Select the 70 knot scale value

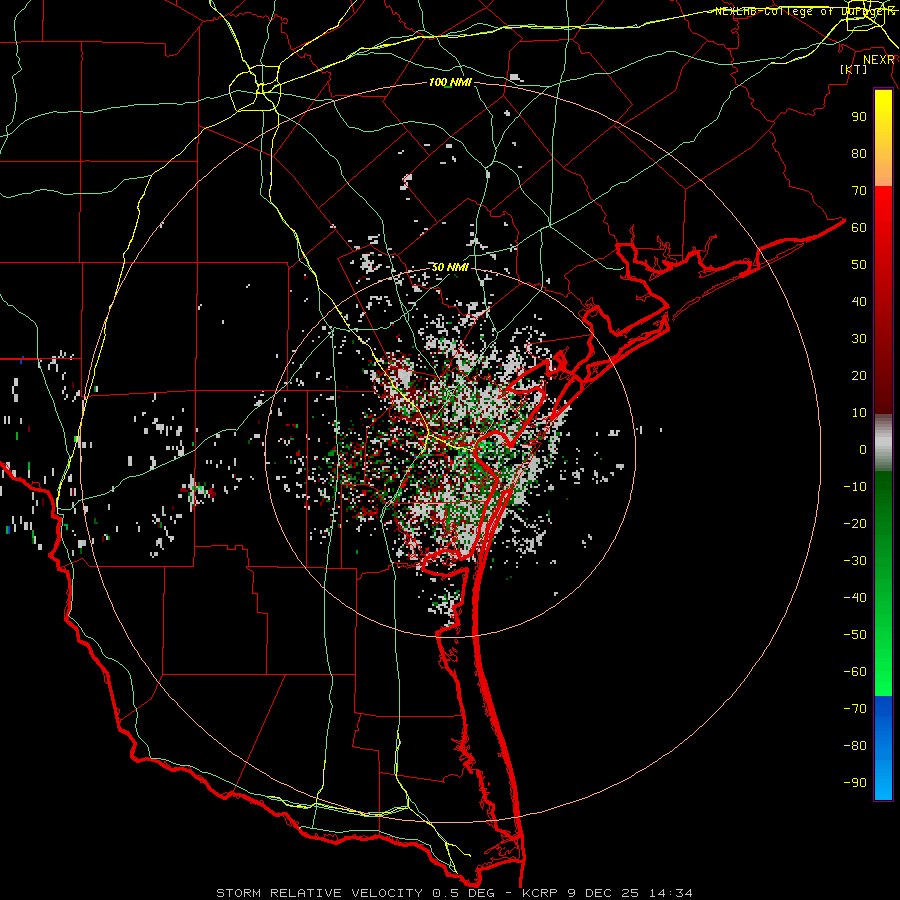(859, 191)
